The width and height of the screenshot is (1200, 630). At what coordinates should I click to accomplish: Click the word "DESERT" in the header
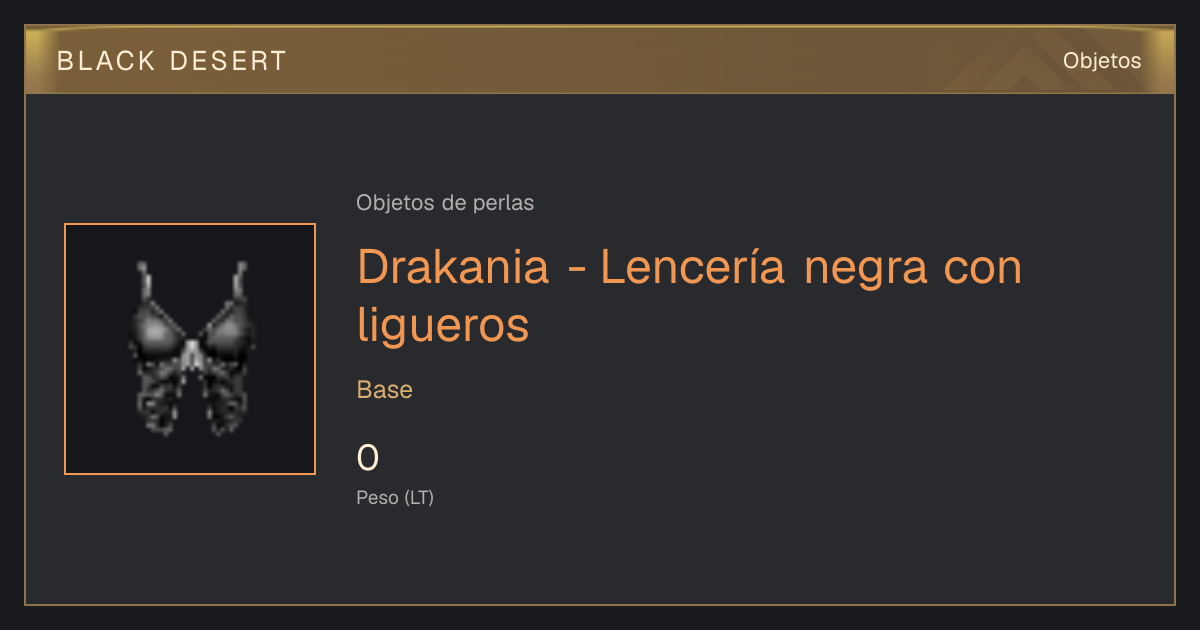click(229, 61)
